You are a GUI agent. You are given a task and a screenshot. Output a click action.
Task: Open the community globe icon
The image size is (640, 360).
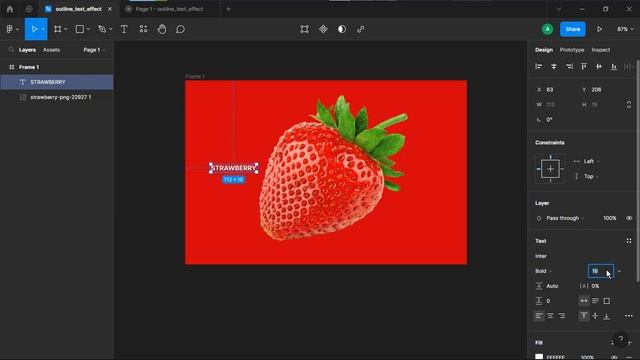tap(29, 9)
